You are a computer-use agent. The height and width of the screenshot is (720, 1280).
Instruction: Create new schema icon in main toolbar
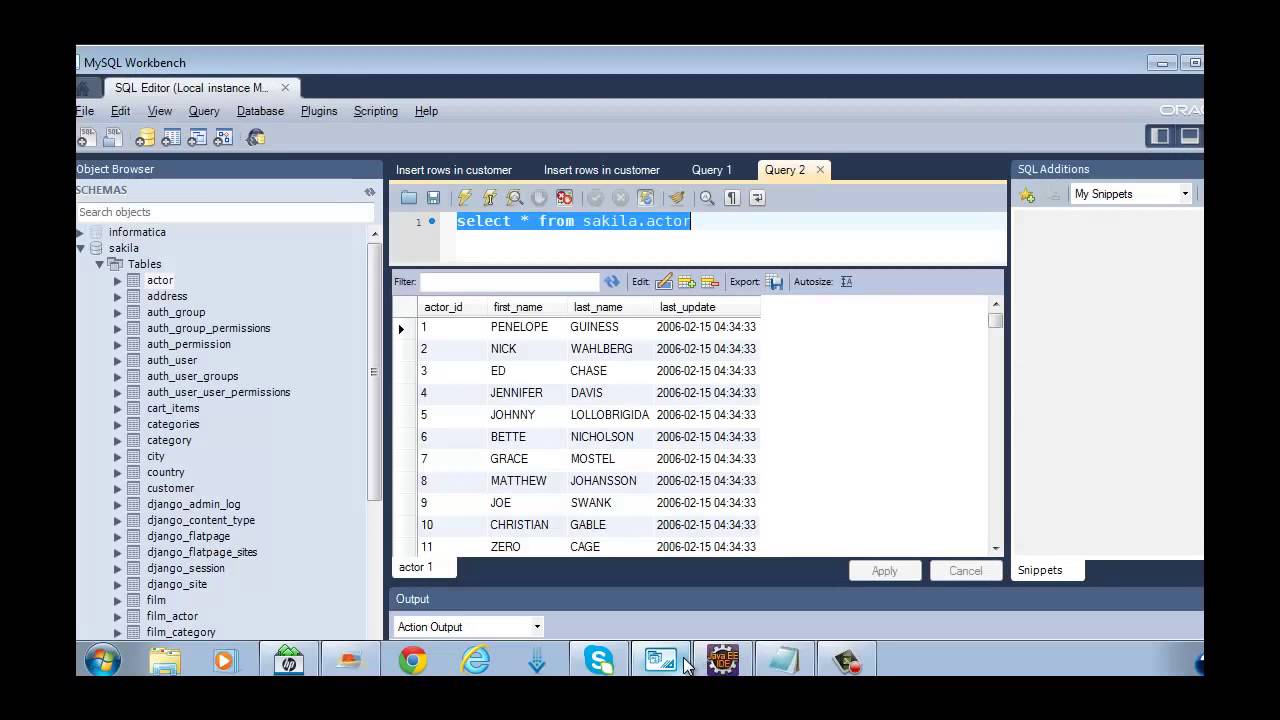point(146,137)
